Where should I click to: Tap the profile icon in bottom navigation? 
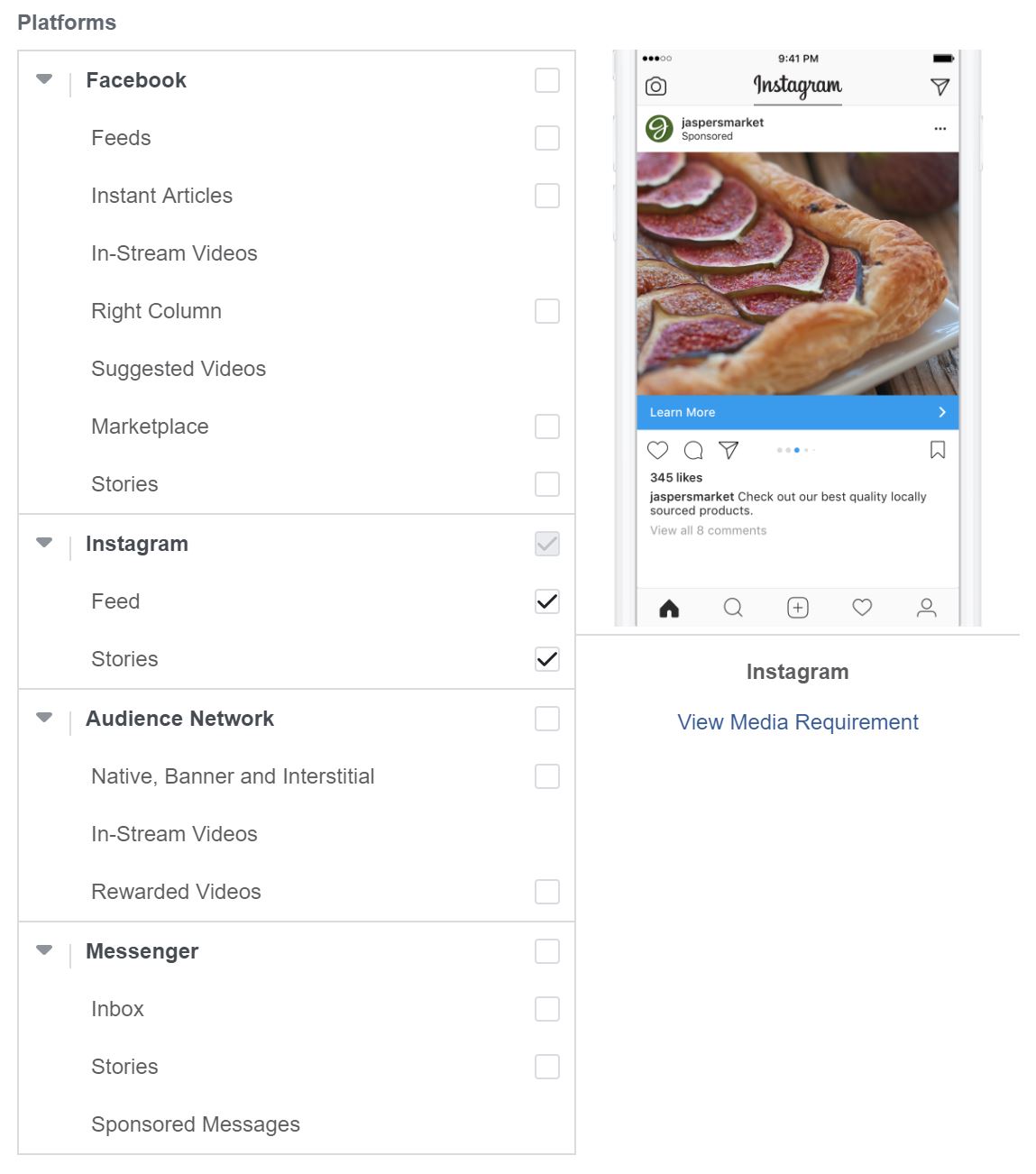pyautogui.click(x=926, y=608)
